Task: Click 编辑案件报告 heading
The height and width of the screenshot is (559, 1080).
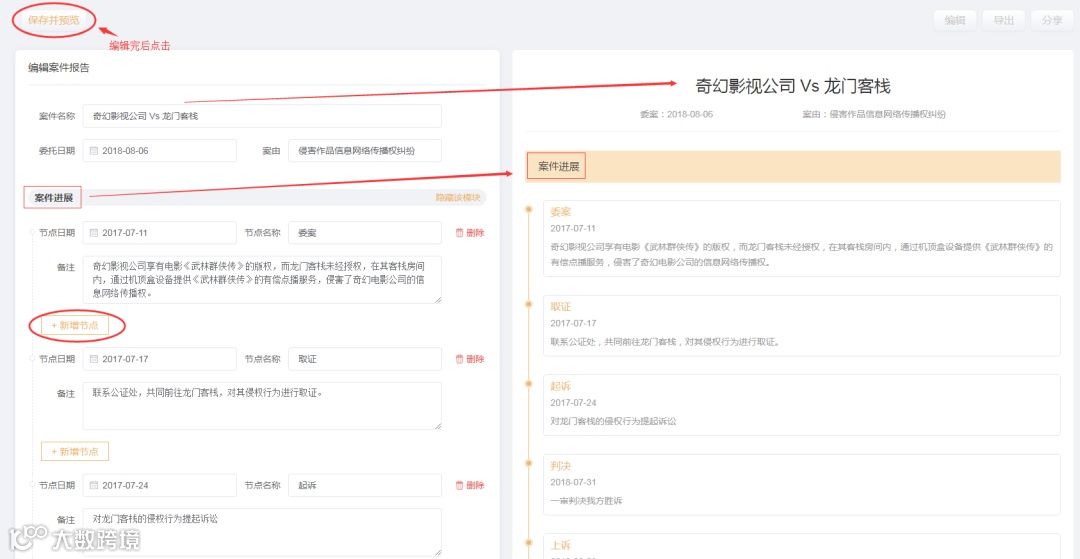Action: 59,68
